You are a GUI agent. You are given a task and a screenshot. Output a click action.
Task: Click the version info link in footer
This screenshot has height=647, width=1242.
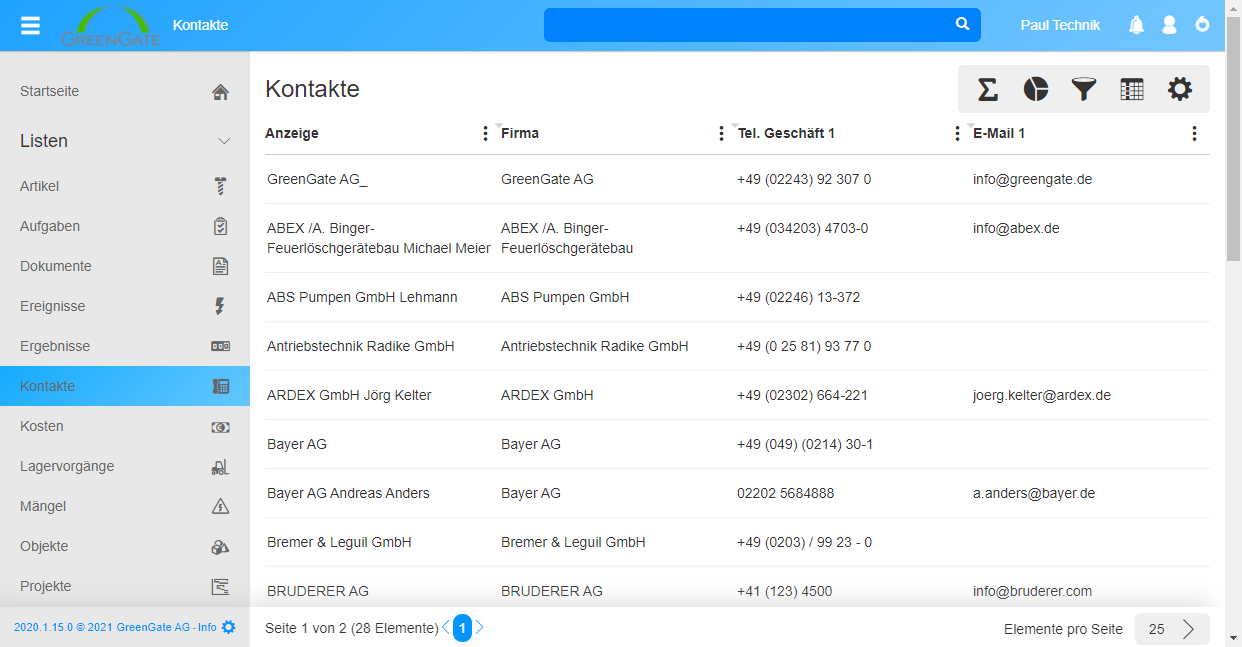coord(115,627)
